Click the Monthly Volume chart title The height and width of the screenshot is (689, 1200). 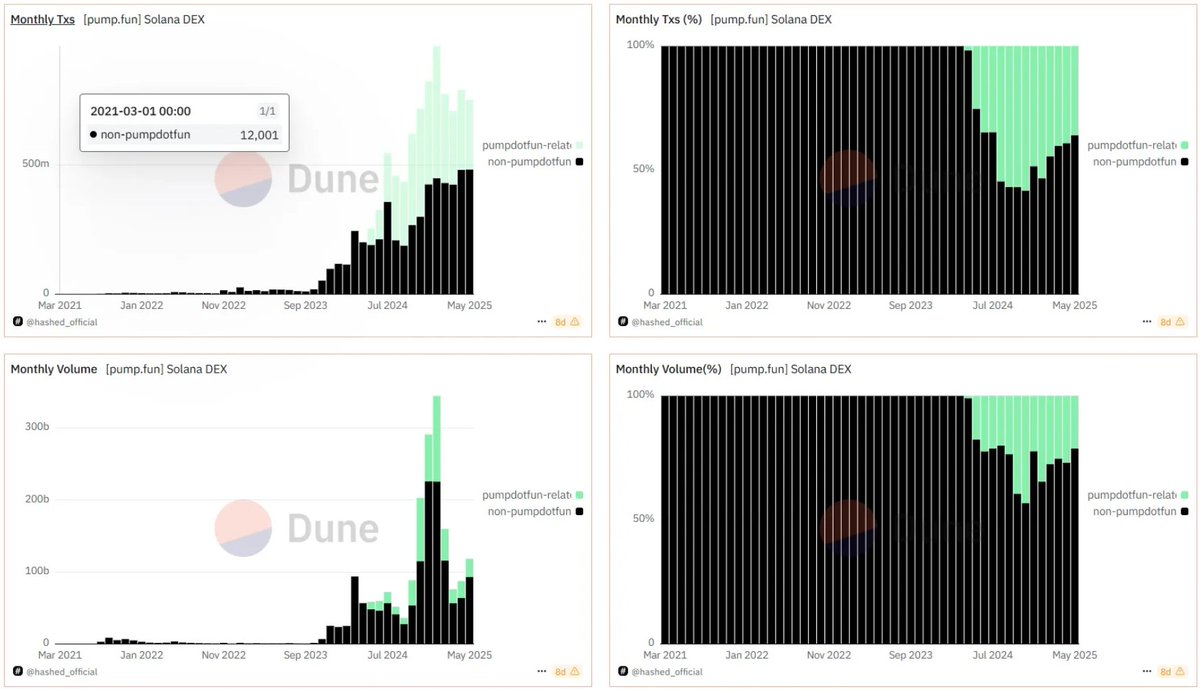tap(54, 369)
